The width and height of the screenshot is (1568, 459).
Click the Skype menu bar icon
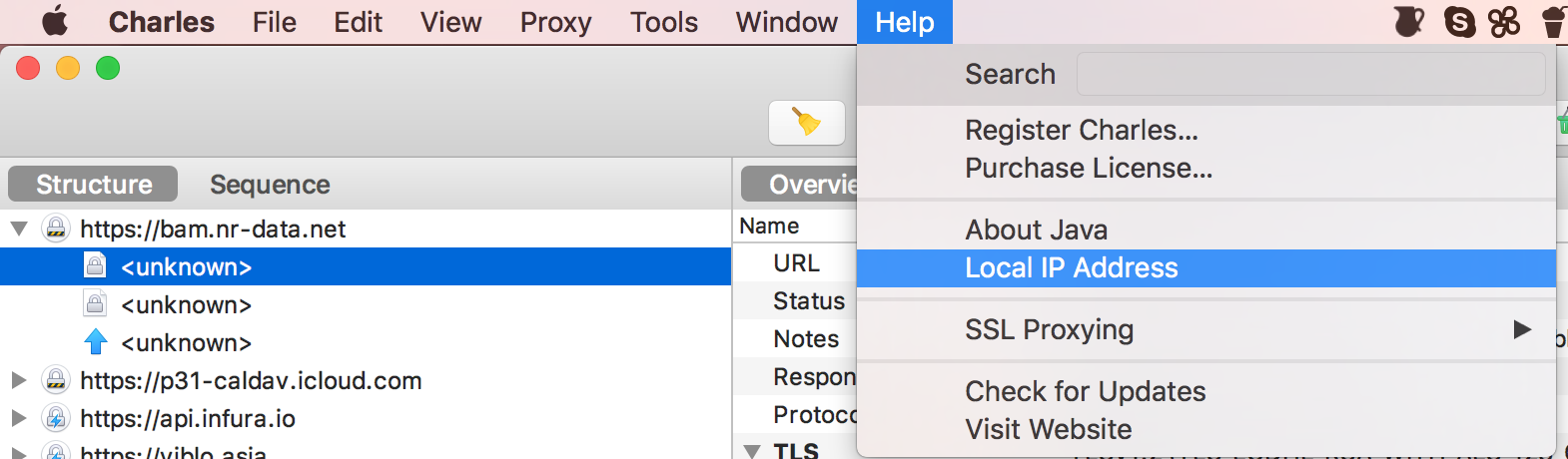tap(1460, 21)
